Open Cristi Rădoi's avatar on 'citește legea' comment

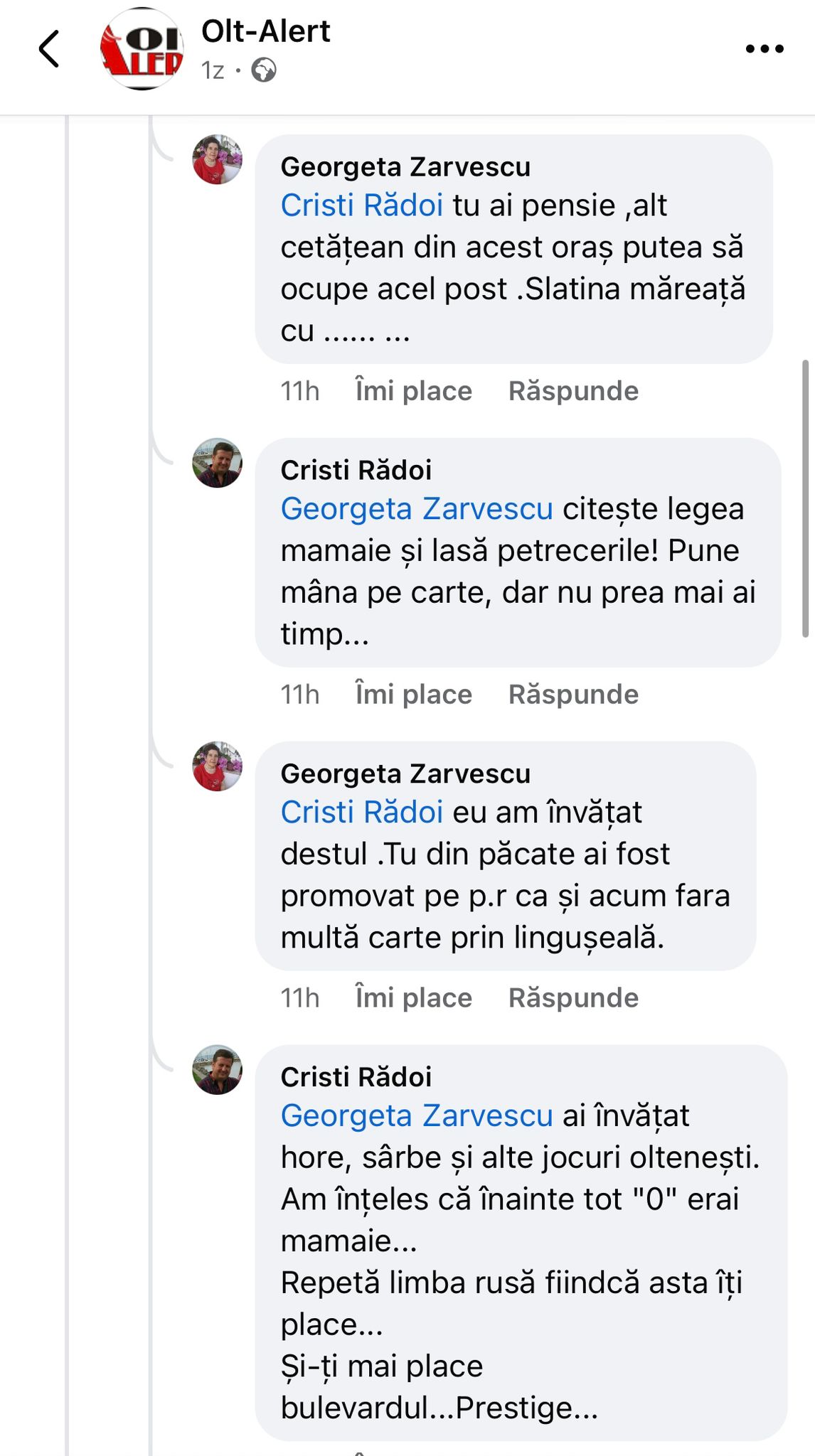point(218,463)
